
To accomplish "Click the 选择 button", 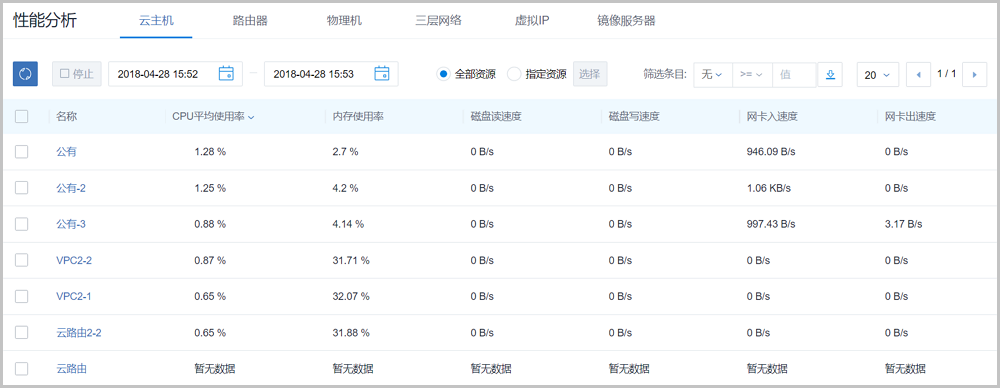I will 590,74.
